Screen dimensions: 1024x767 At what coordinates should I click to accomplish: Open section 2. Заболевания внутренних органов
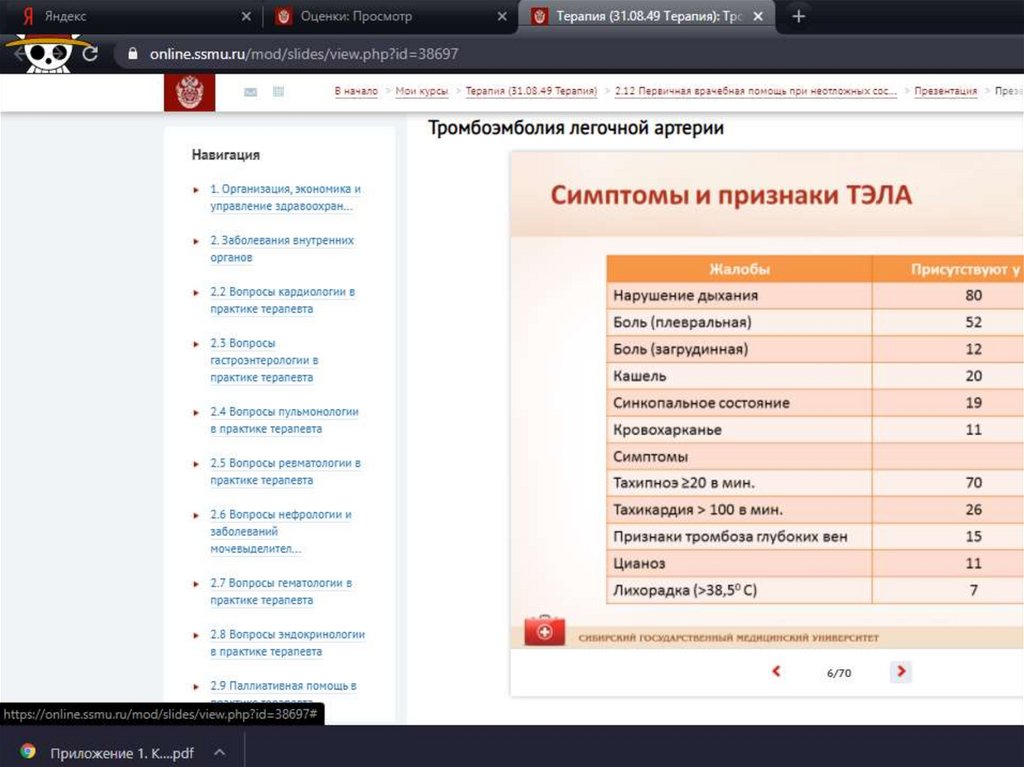282,249
